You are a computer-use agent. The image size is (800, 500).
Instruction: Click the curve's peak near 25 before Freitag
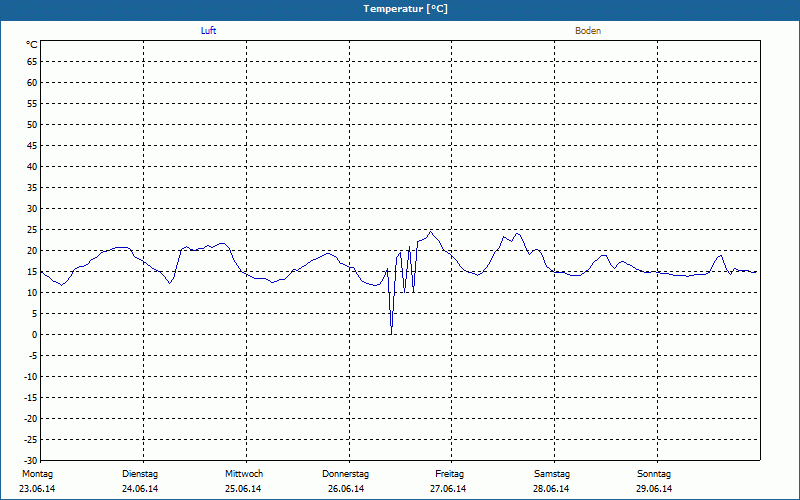tap(431, 232)
